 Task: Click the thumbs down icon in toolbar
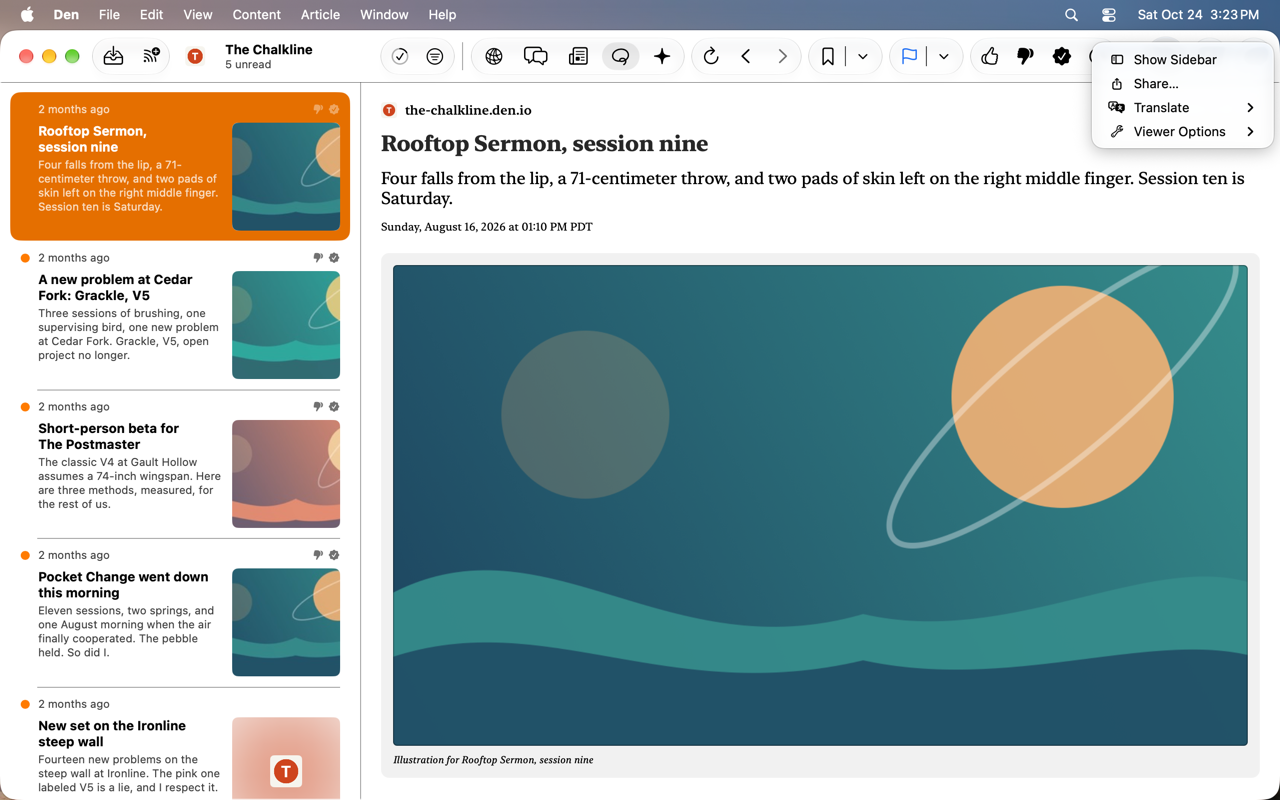coord(1025,57)
